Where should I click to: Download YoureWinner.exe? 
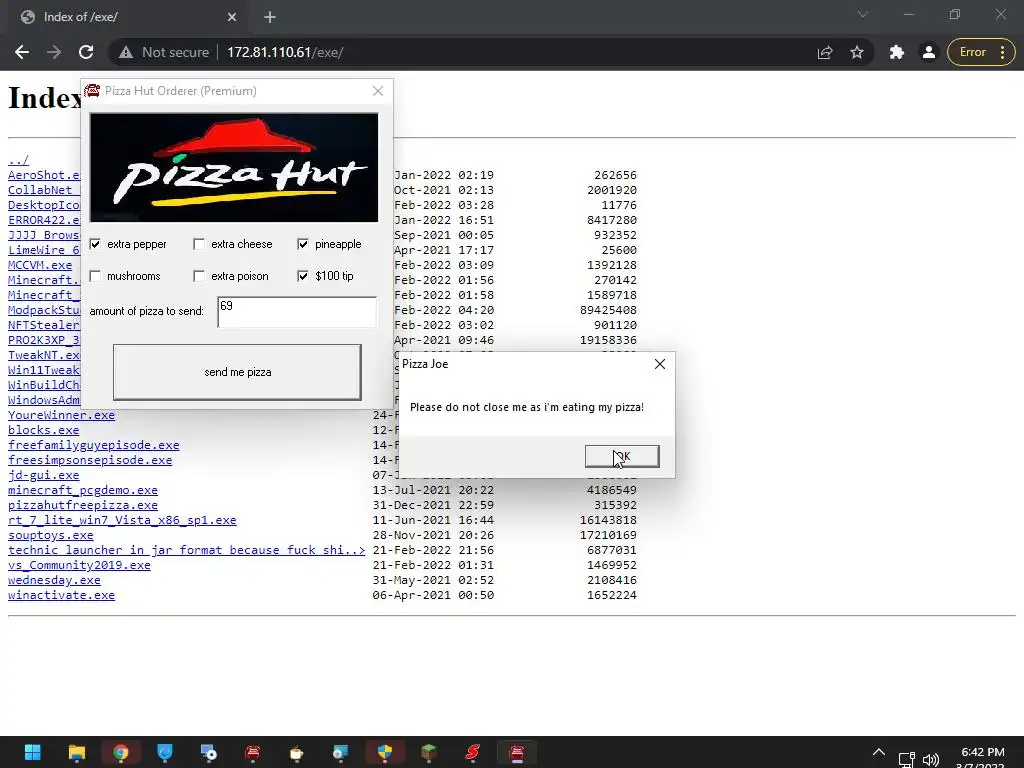[x=61, y=415]
